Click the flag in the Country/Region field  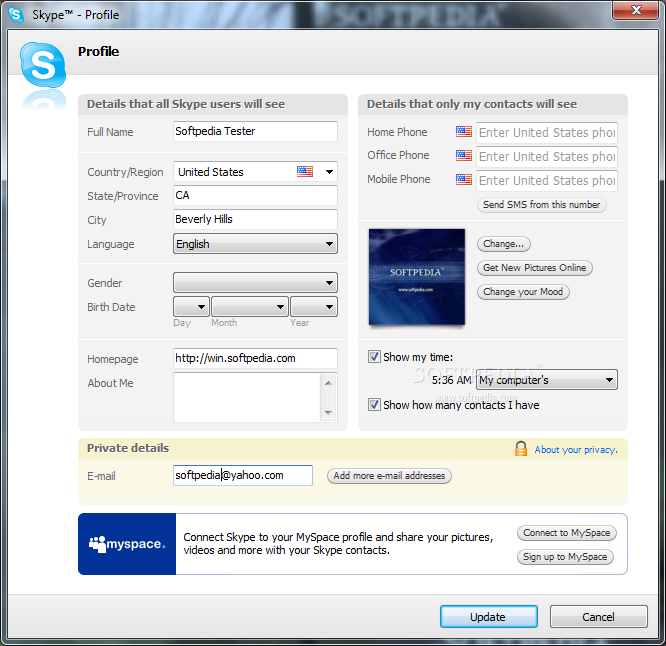305,172
